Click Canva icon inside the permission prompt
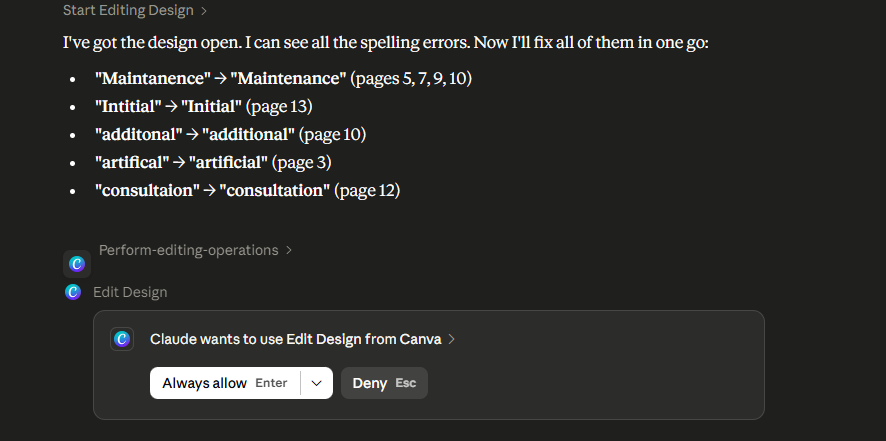 click(x=122, y=339)
